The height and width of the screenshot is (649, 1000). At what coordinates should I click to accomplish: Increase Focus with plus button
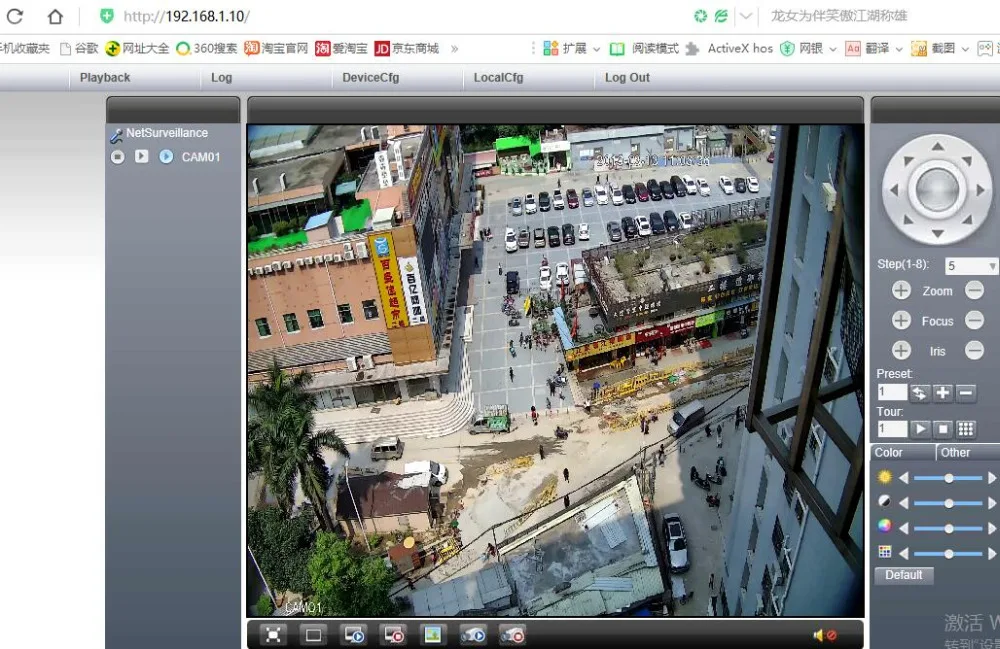[x=901, y=320]
